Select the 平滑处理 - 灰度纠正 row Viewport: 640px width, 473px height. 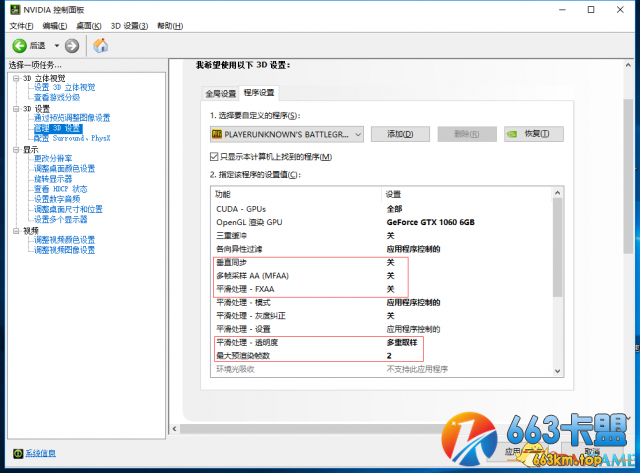(x=382, y=316)
